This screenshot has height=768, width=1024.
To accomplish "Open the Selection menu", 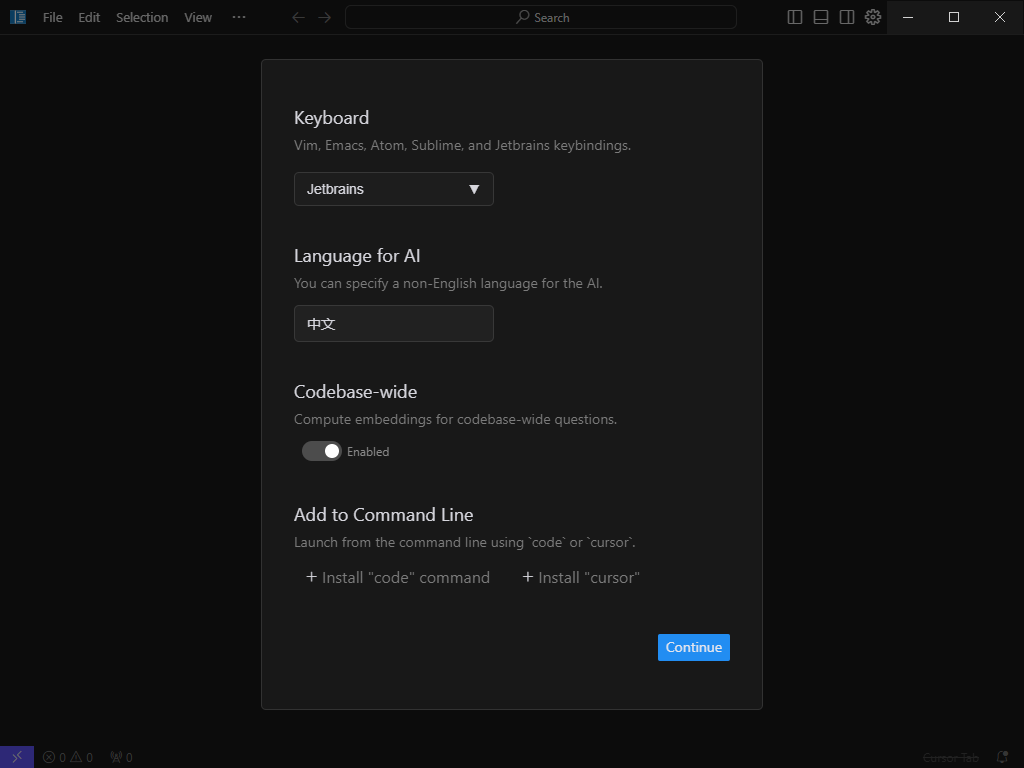I will (x=142, y=17).
